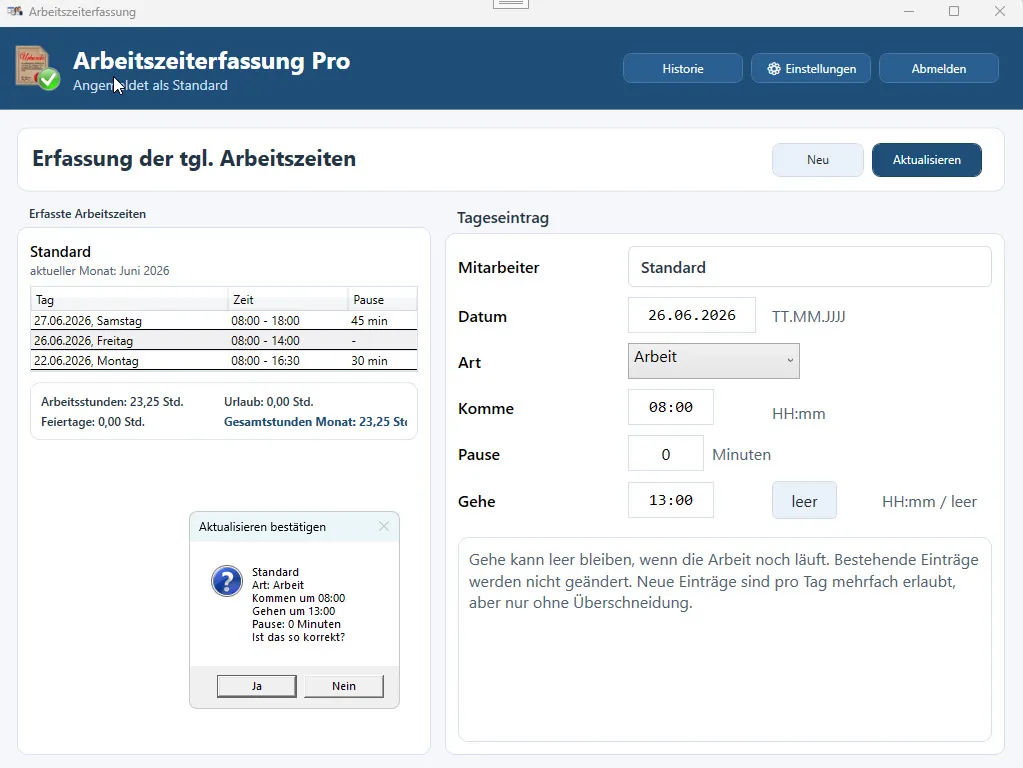The width and height of the screenshot is (1023, 768).
Task: Open the Historie view
Action: click(682, 69)
